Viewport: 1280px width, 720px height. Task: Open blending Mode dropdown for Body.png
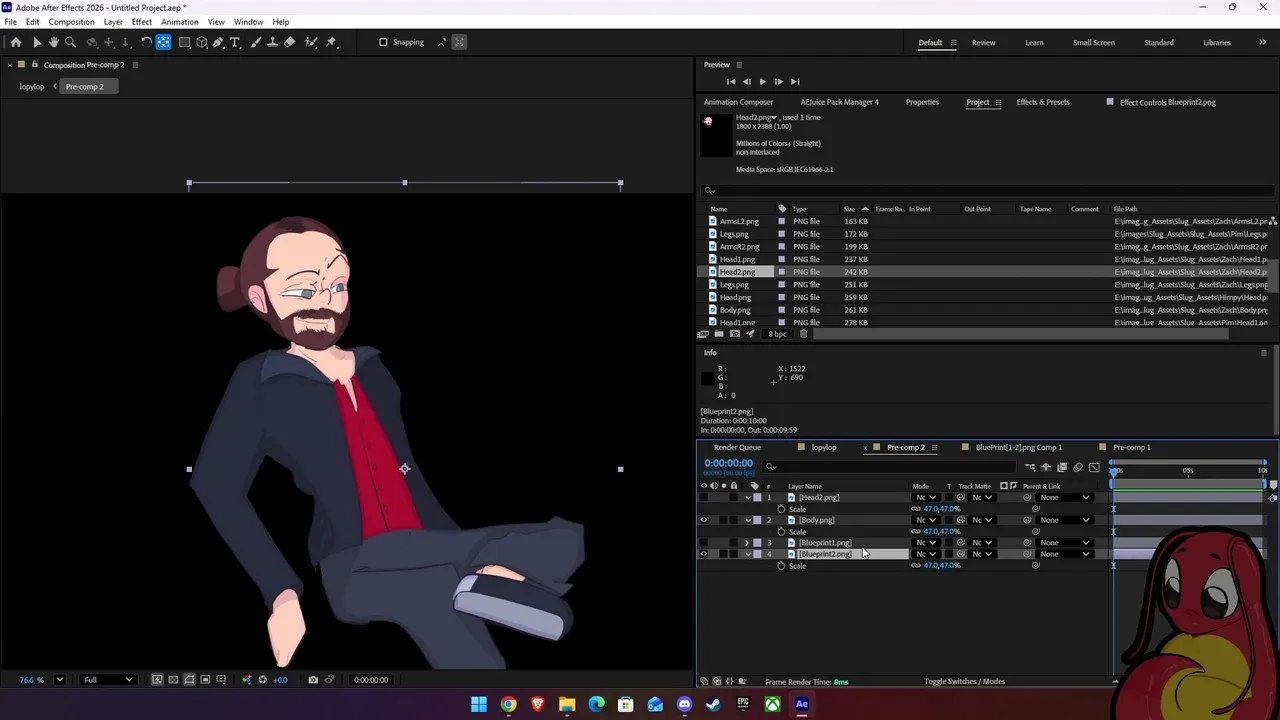point(926,520)
